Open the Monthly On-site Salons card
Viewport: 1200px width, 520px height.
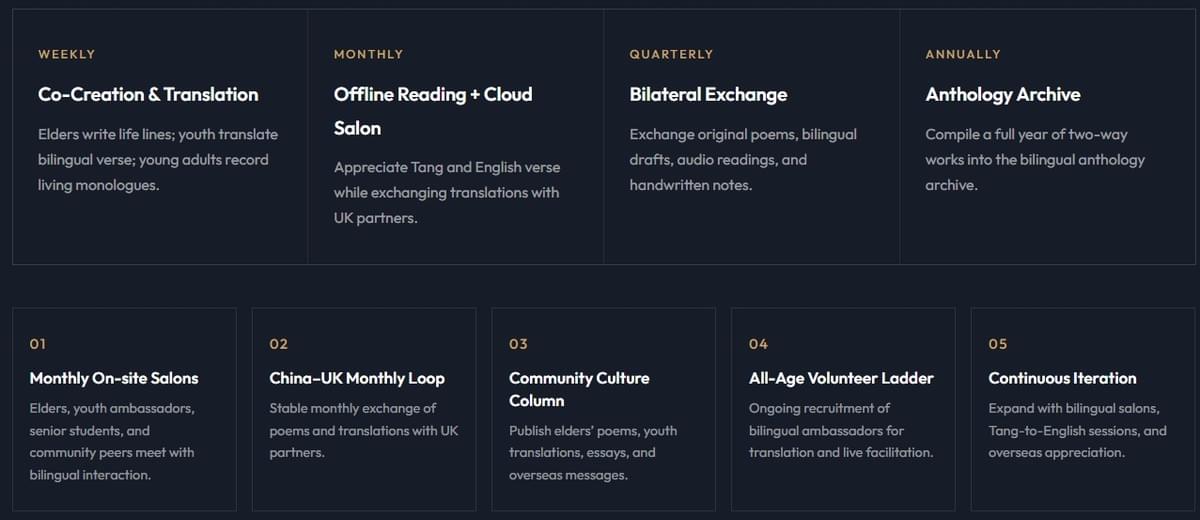124,410
